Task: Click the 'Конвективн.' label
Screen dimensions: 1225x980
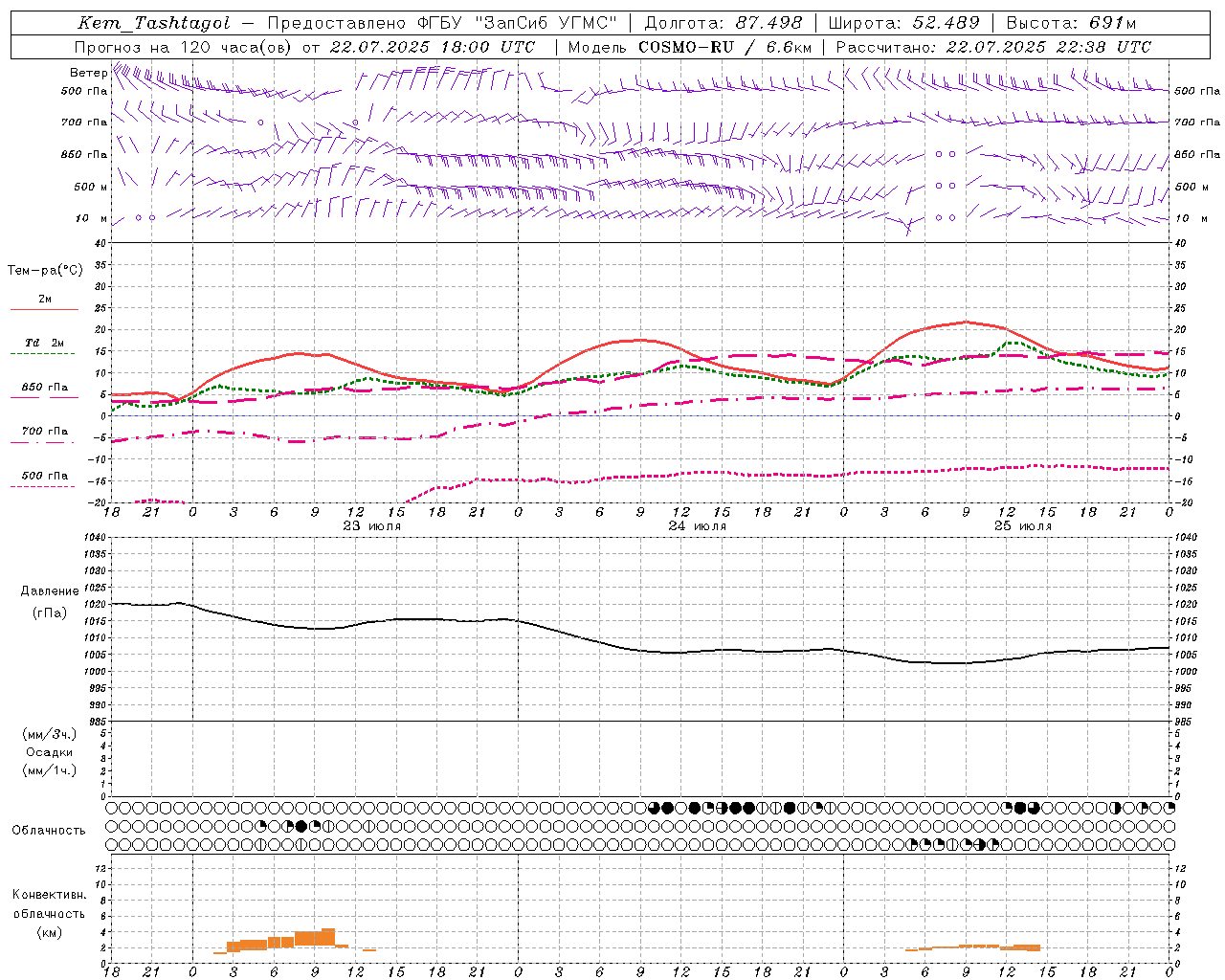Action: (x=49, y=895)
